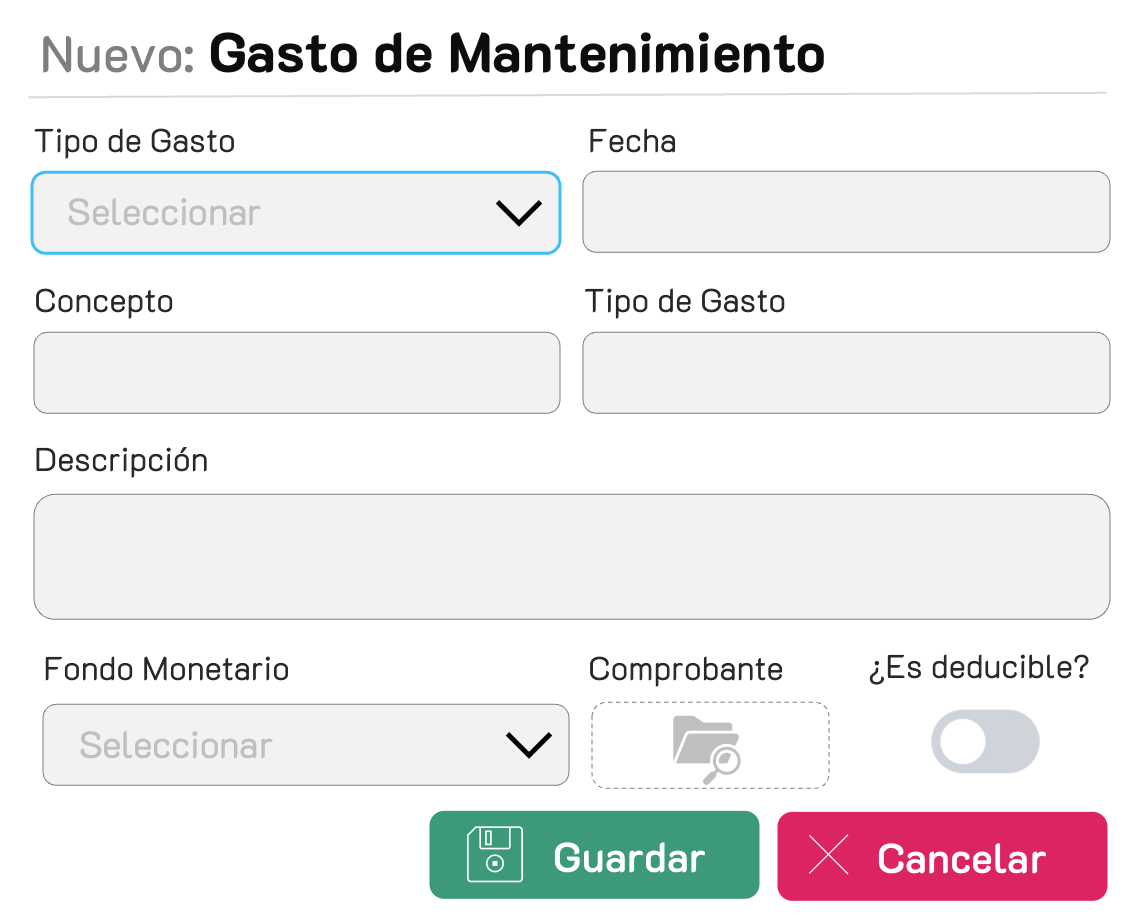
Task: Click the right-side Tipo de Gasto text field
Action: click(x=846, y=373)
